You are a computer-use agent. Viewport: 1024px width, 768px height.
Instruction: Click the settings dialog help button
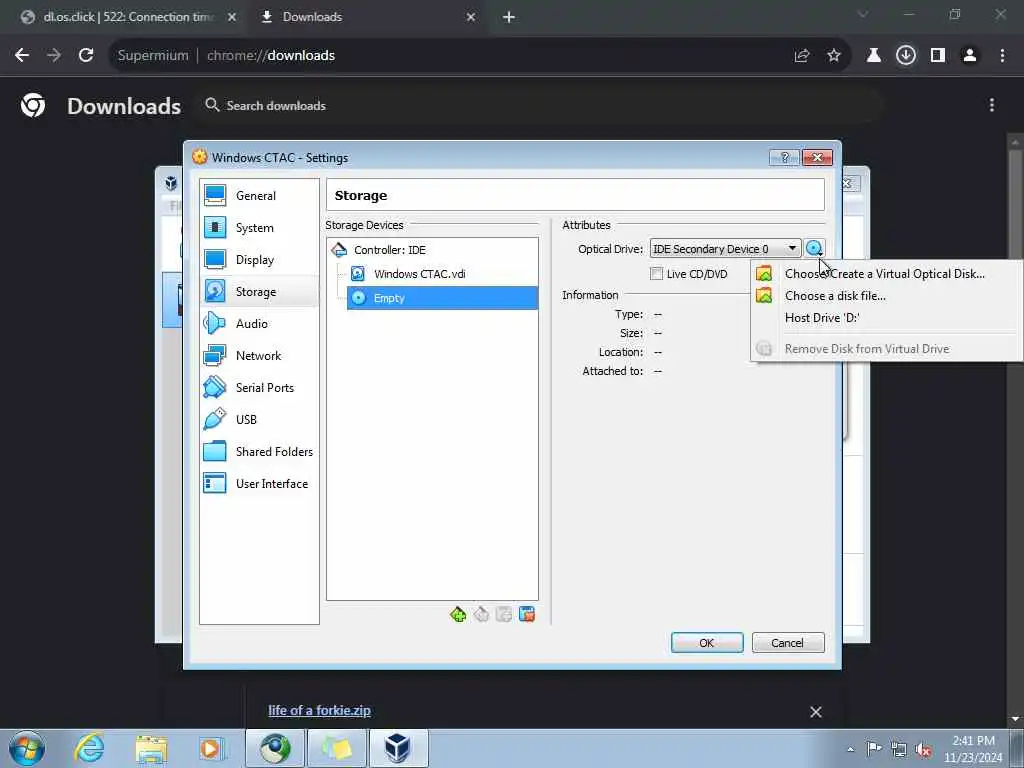[784, 157]
